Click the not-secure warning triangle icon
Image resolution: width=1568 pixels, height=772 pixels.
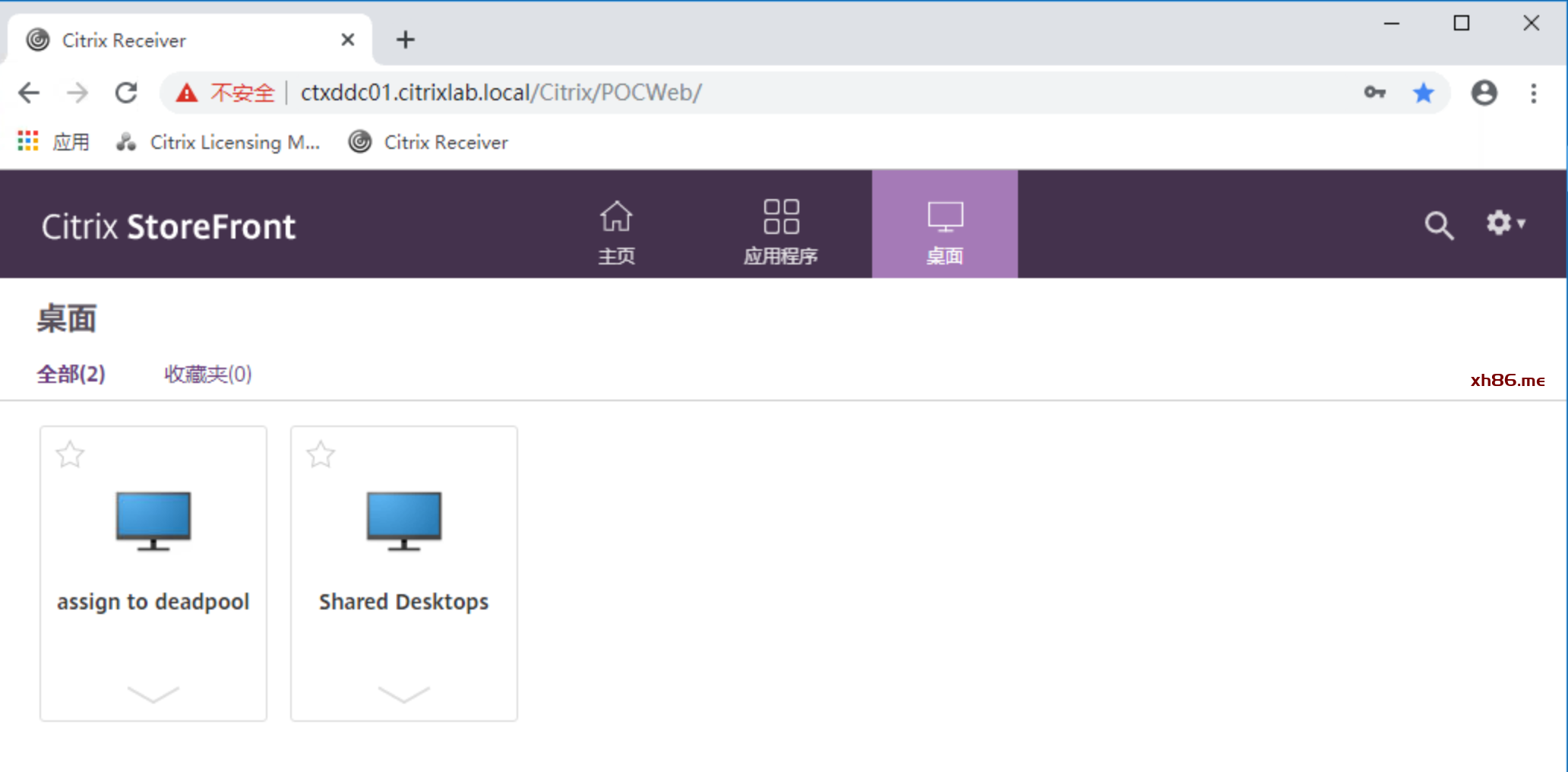[x=186, y=93]
